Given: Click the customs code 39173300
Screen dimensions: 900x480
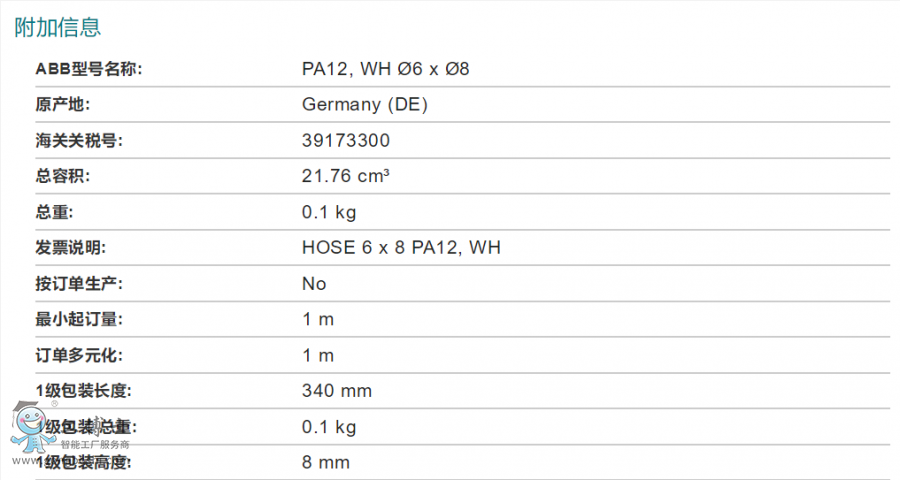Looking at the screenshot, I should 346,141.
